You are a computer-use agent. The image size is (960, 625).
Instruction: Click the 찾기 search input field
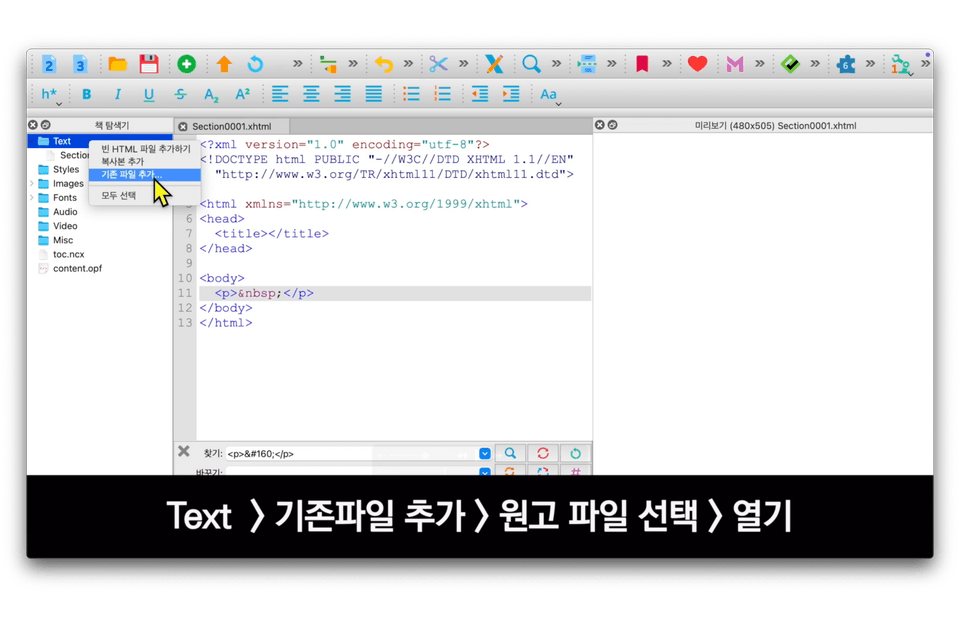pyautogui.click(x=351, y=454)
